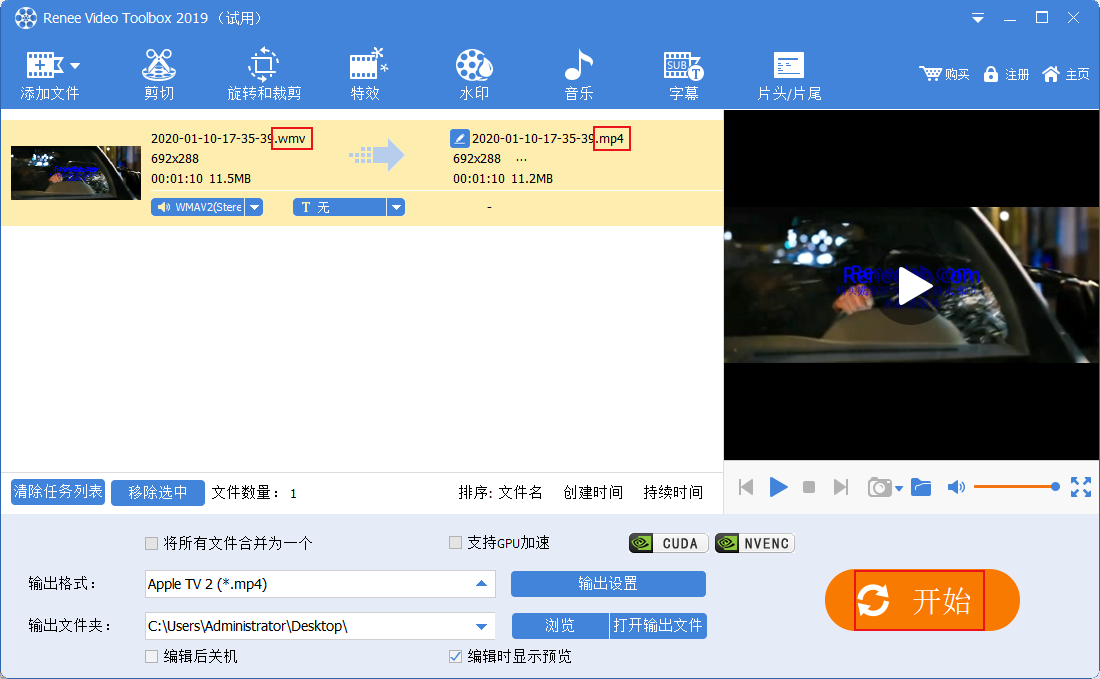Adjust the orange volume slider
The image size is (1100, 679).
tap(1016, 487)
